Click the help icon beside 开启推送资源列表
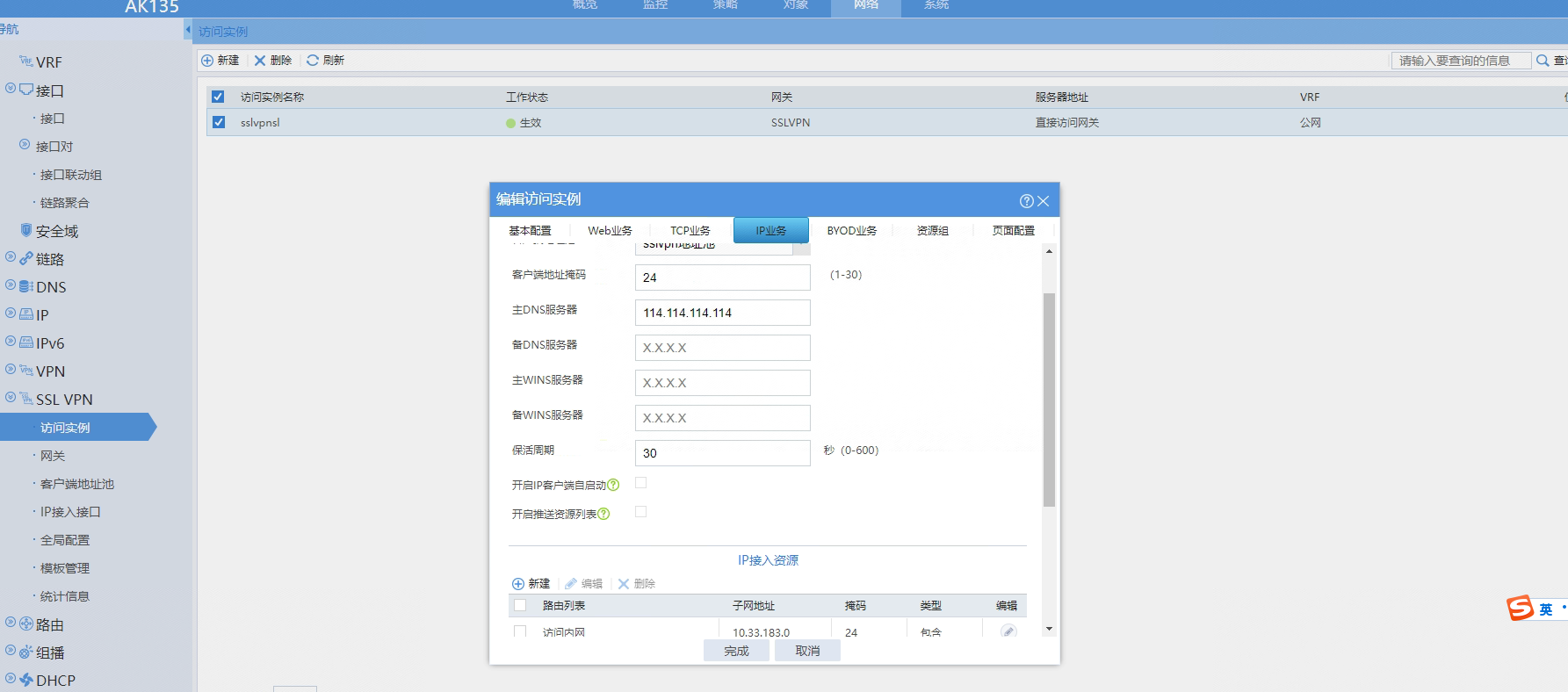Viewport: 1568px width, 692px height. [x=603, y=514]
